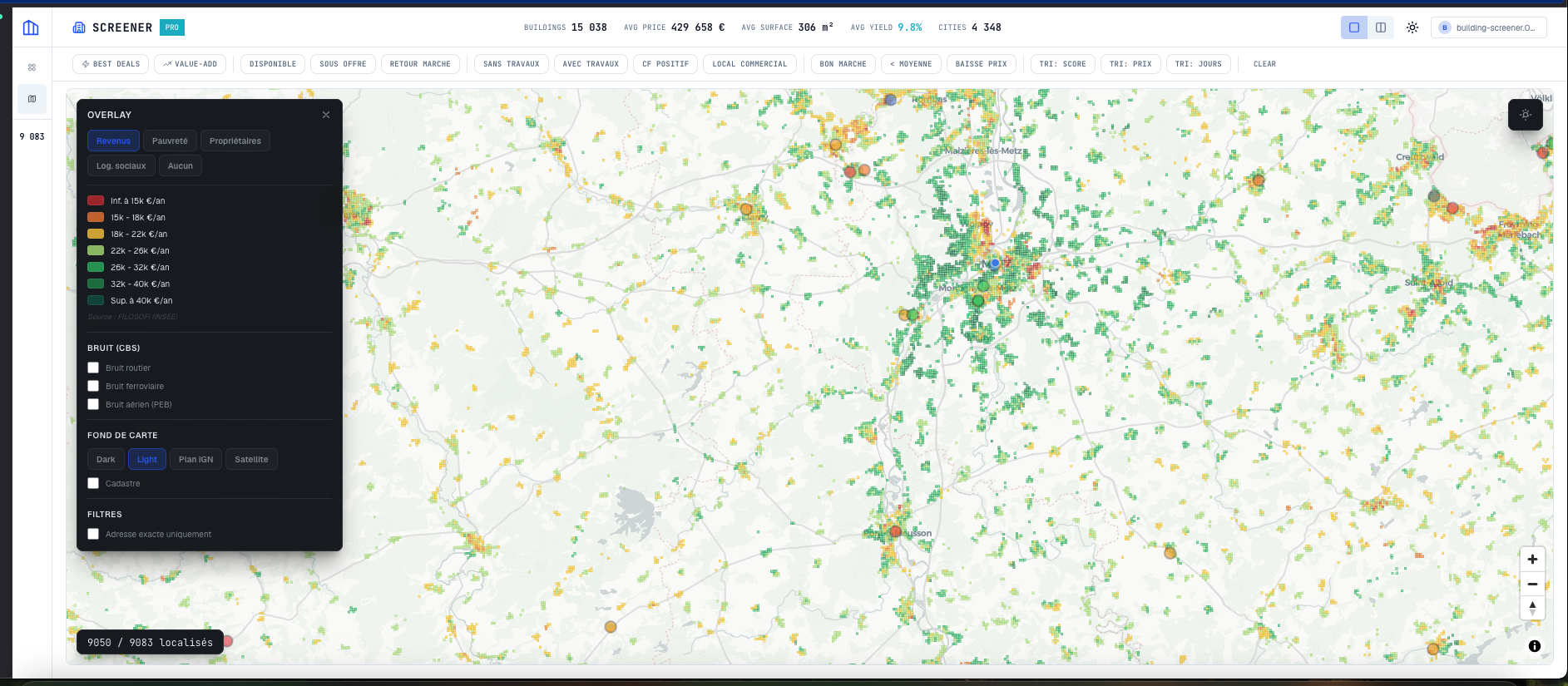Click AVG SURFACE 306 m² statistic
The height and width of the screenshot is (686, 1568).
click(x=788, y=27)
